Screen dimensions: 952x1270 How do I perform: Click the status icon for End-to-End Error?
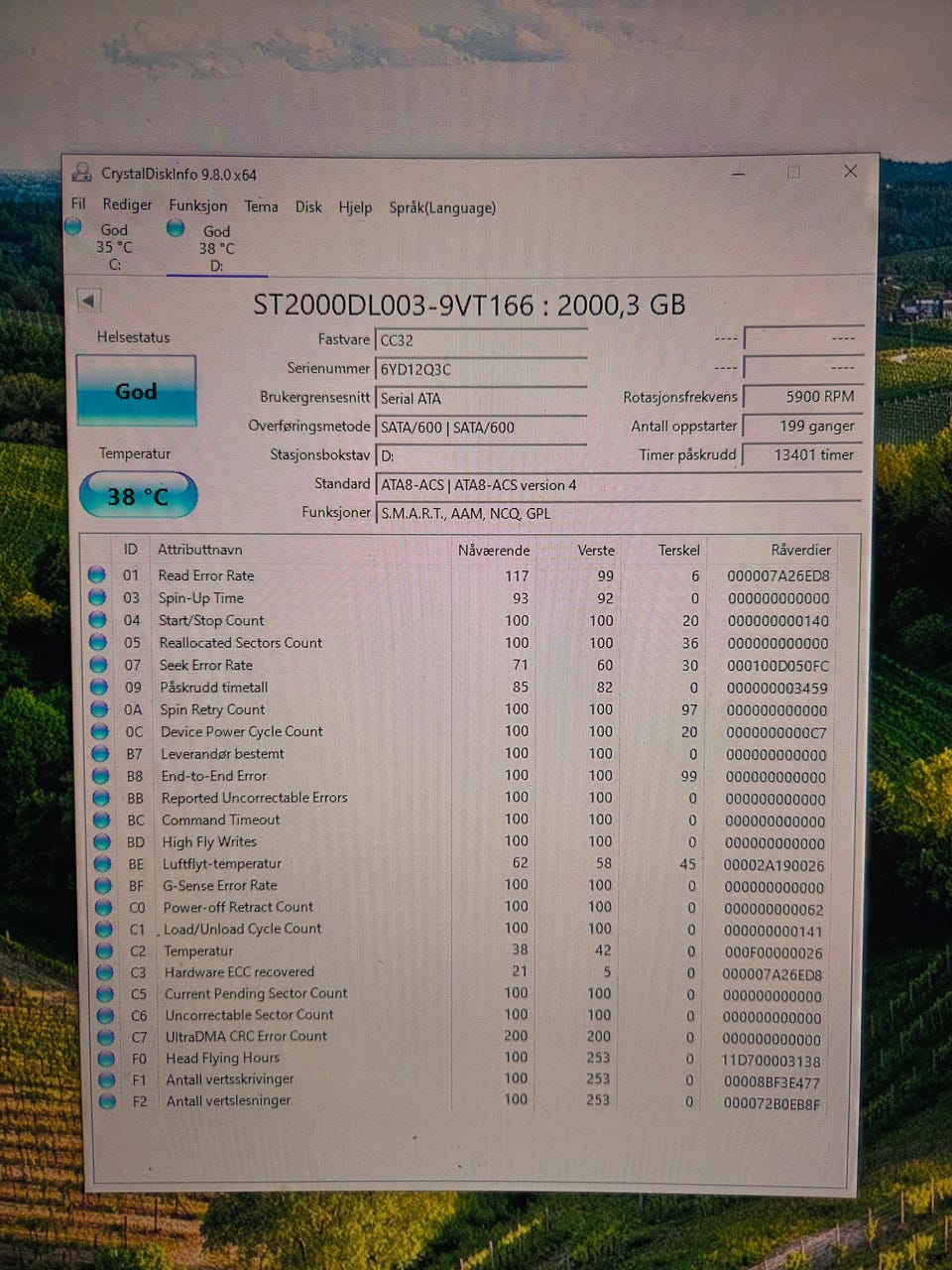100,776
